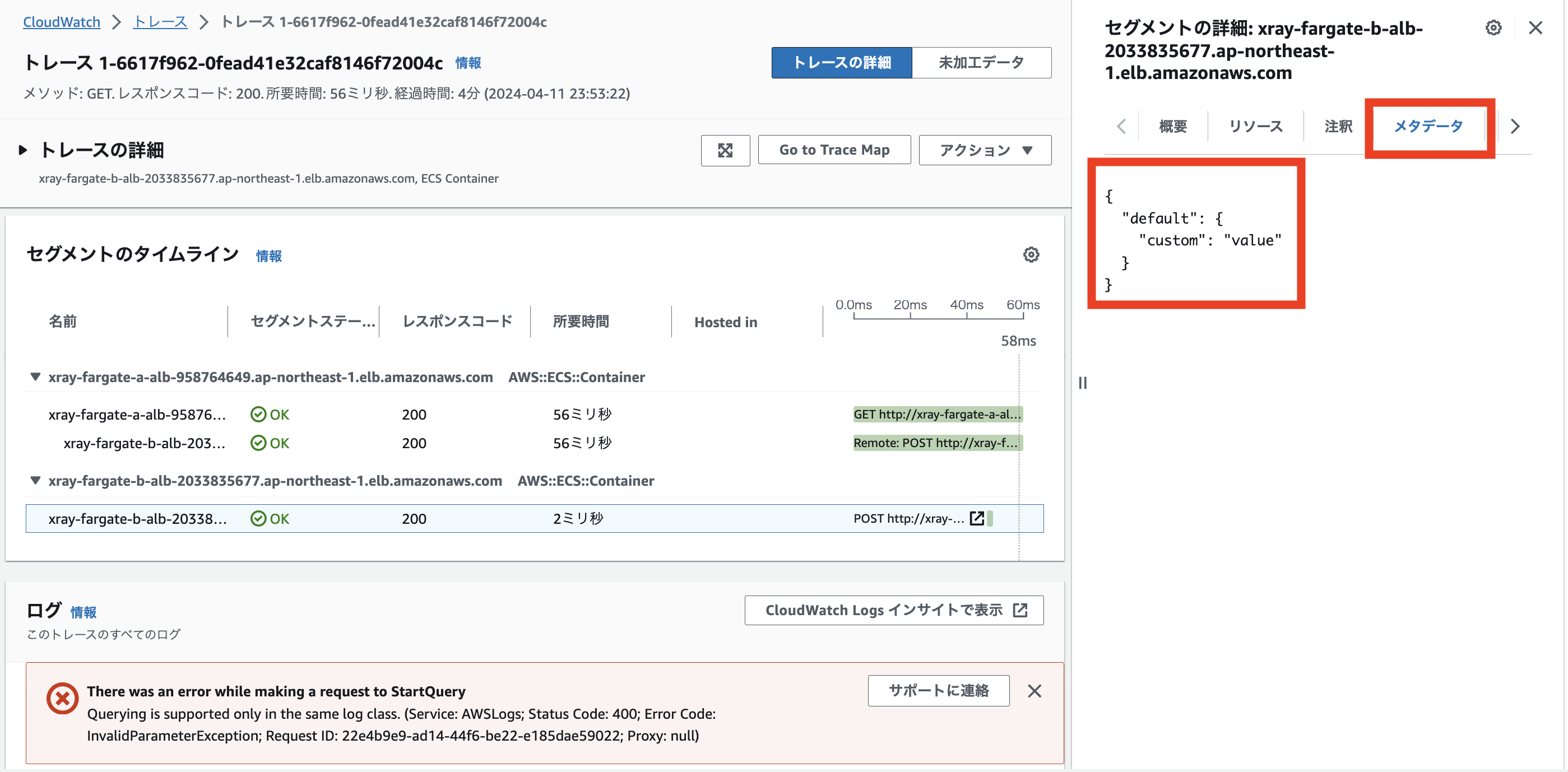
Task: Dismiss the StartQuery error alert
Action: (1034, 690)
